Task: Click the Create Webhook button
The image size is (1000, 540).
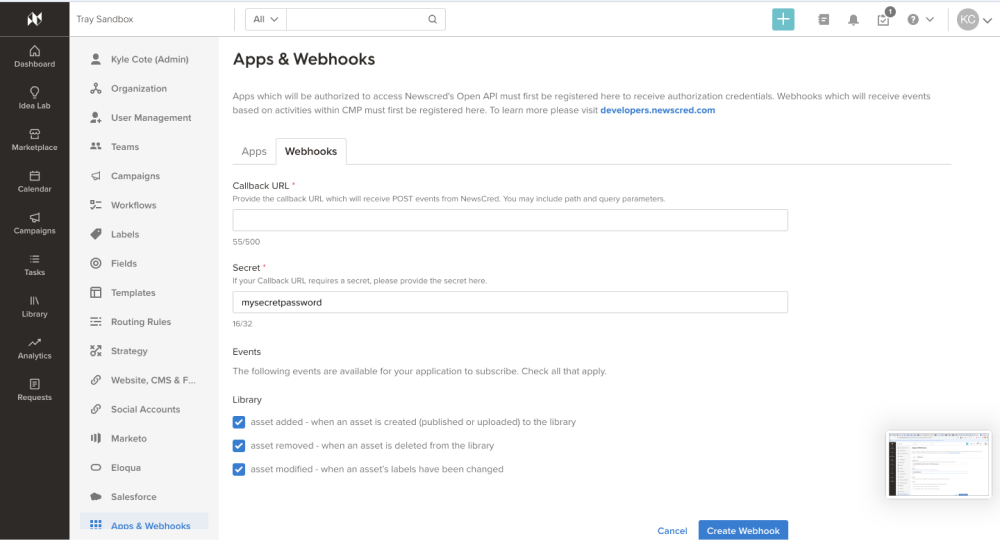Action: (743, 530)
